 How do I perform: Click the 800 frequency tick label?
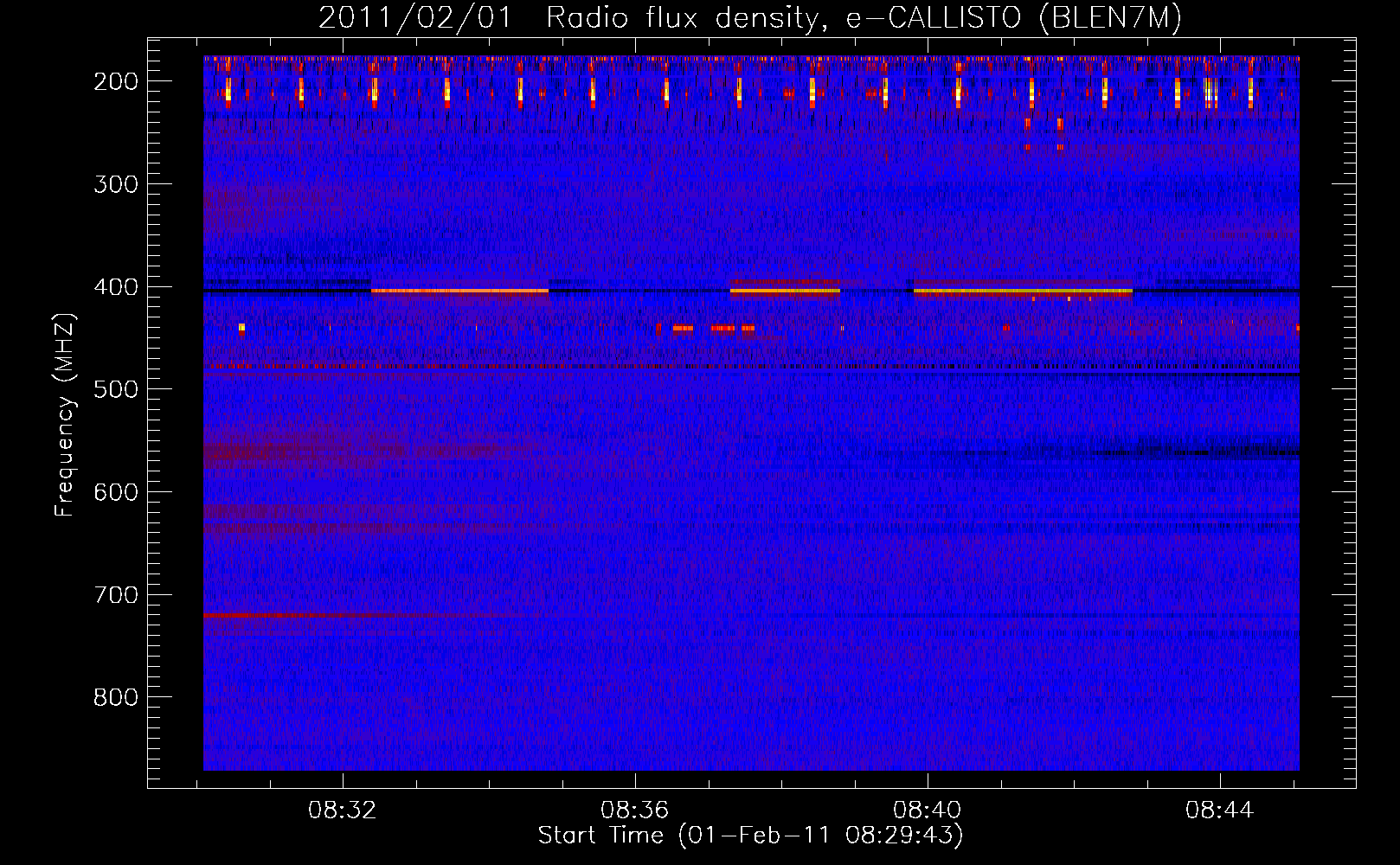115,697
